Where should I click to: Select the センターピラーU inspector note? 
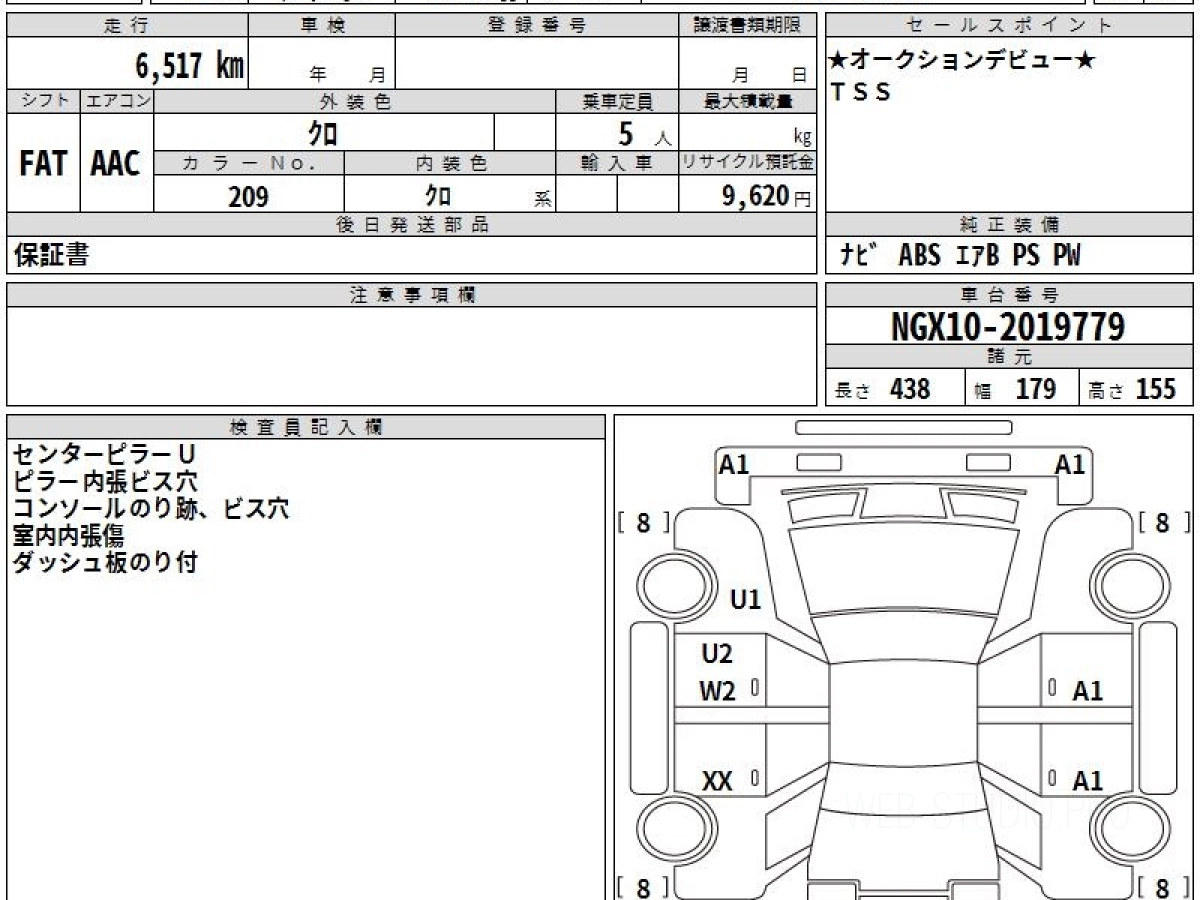click(x=104, y=455)
